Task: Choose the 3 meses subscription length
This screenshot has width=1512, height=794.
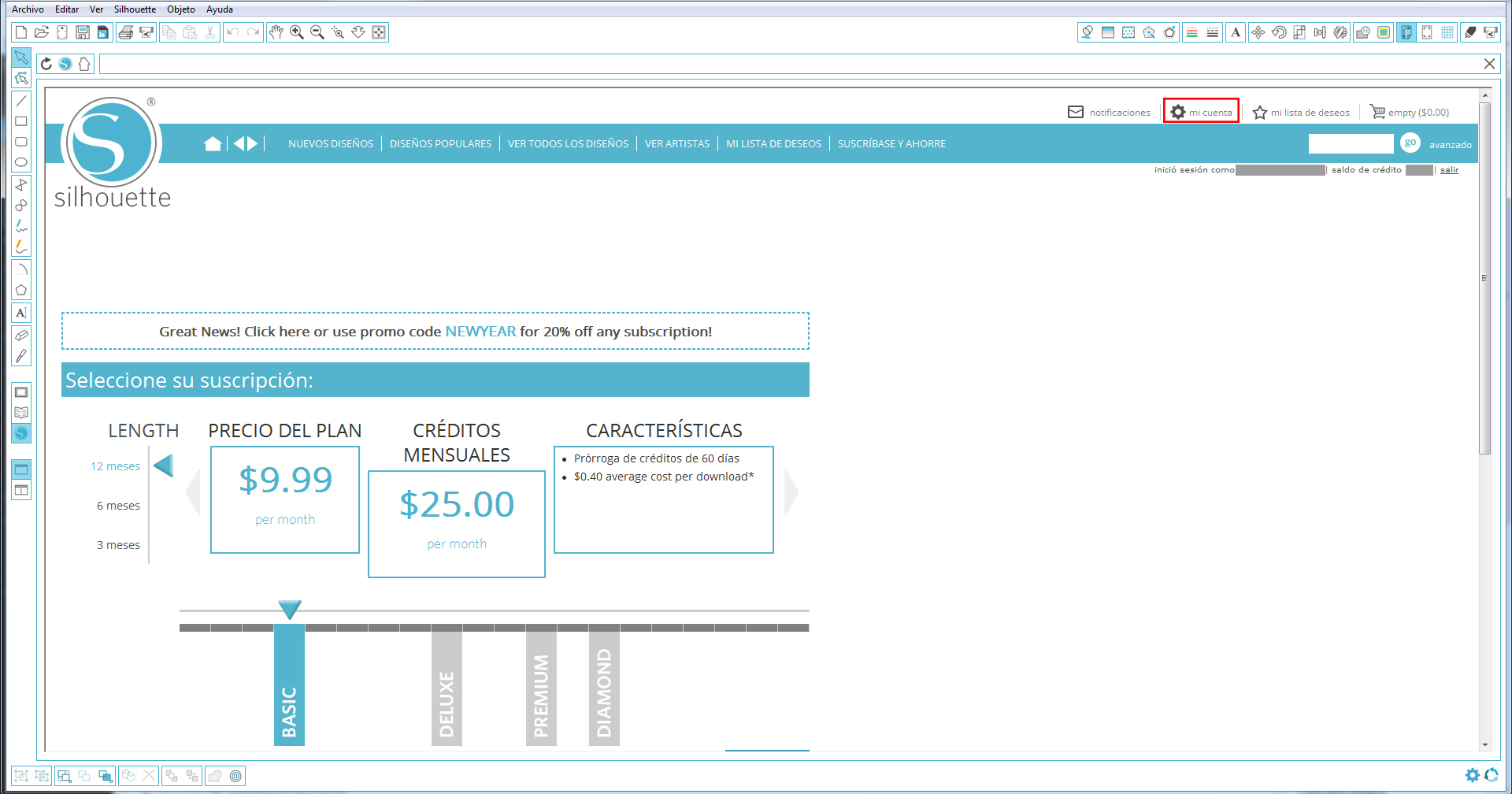Action: click(118, 545)
